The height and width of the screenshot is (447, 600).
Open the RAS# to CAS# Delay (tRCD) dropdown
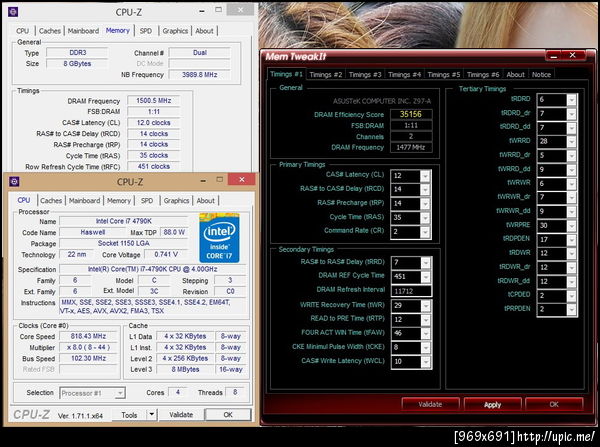(425, 189)
